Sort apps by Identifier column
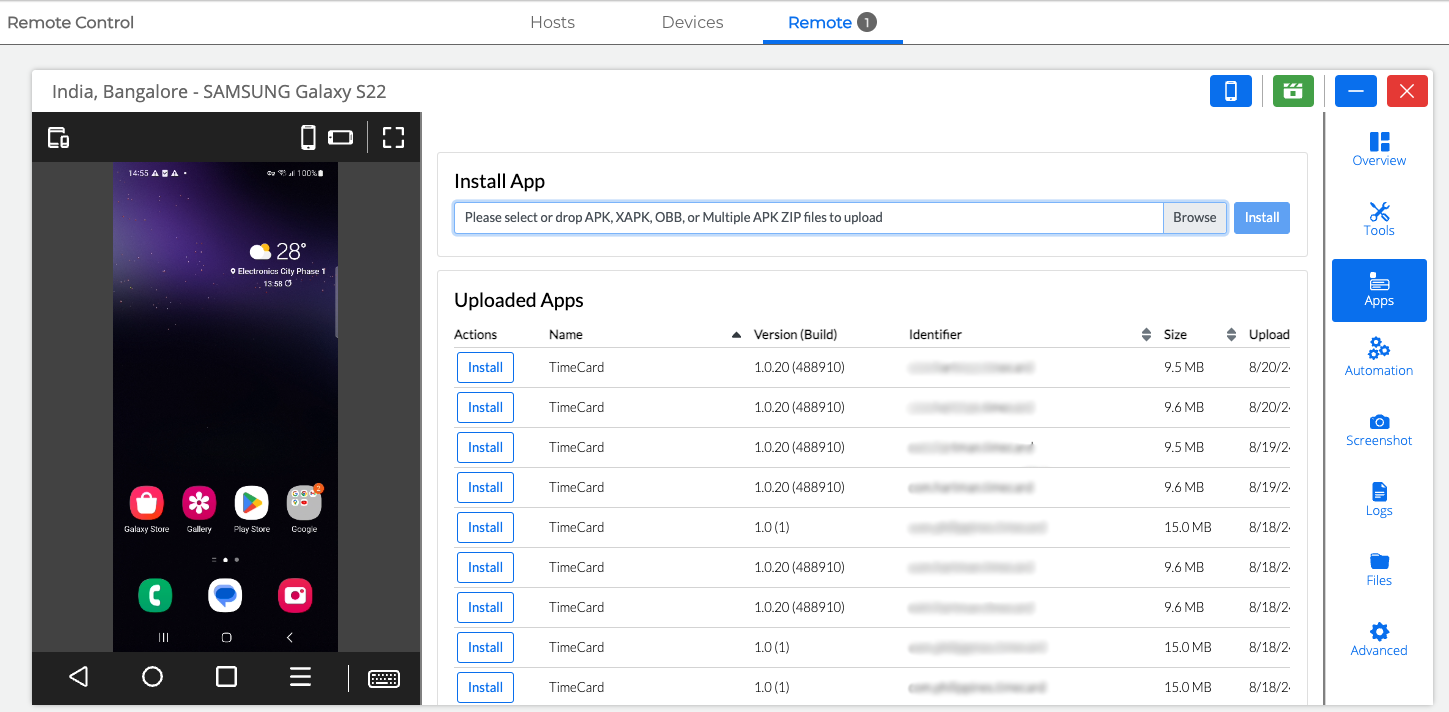This screenshot has width=1449, height=712. [x=1146, y=335]
